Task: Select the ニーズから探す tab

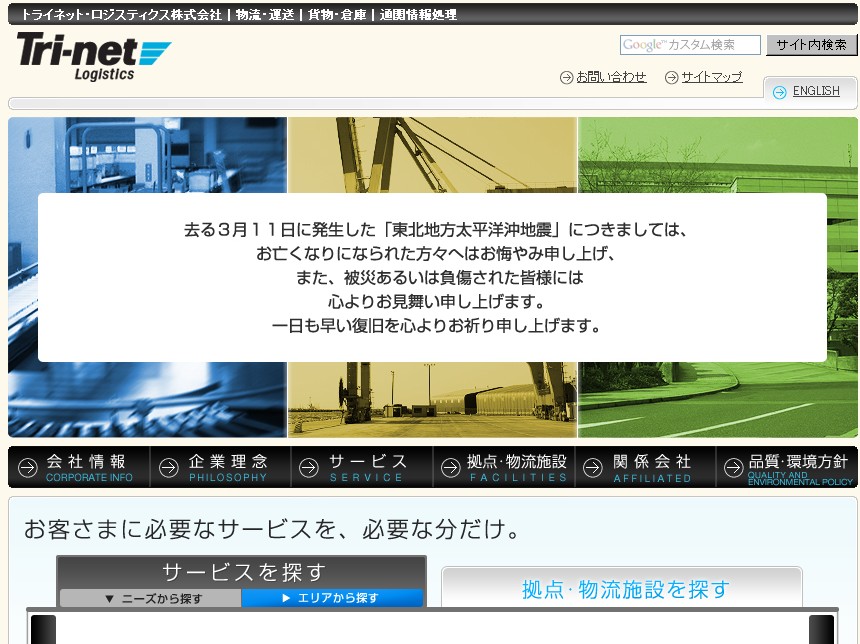Action: tap(152, 598)
